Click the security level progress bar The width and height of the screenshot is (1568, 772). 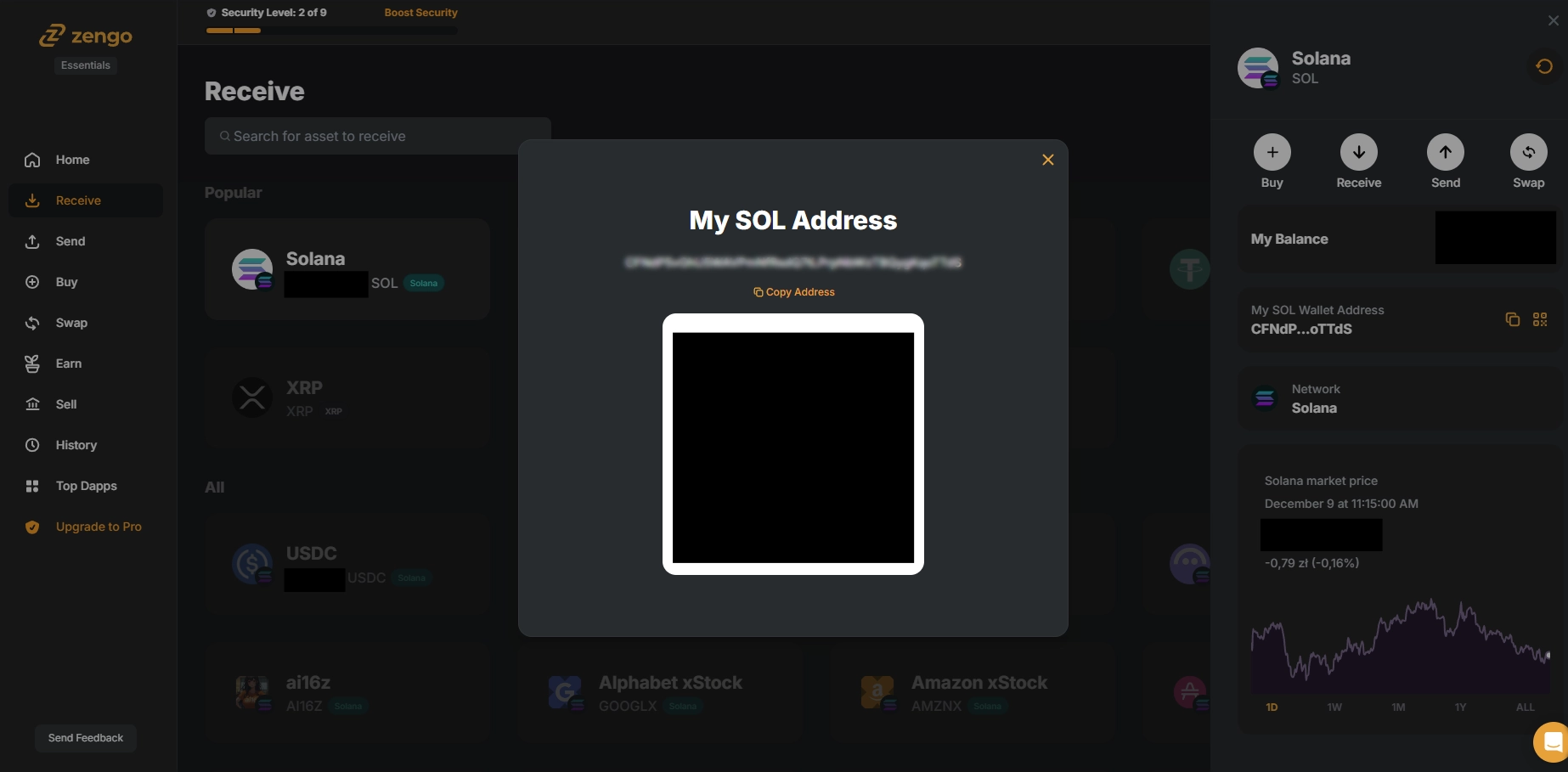coord(331,31)
